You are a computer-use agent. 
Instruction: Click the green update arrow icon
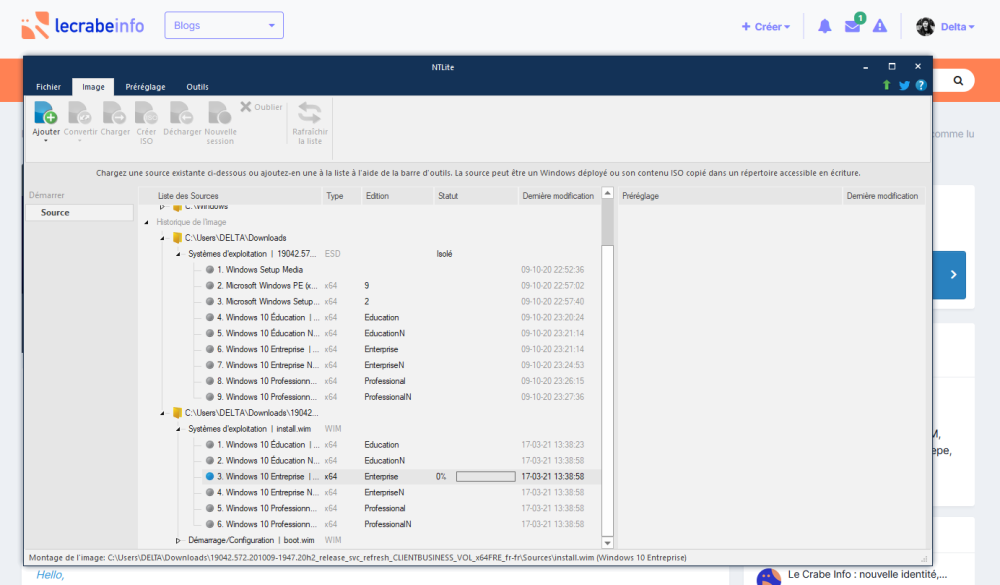tap(886, 86)
